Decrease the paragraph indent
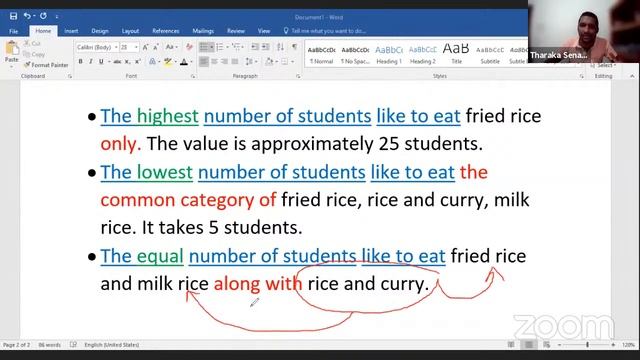Screen dimensions: 640x360 point(255,47)
